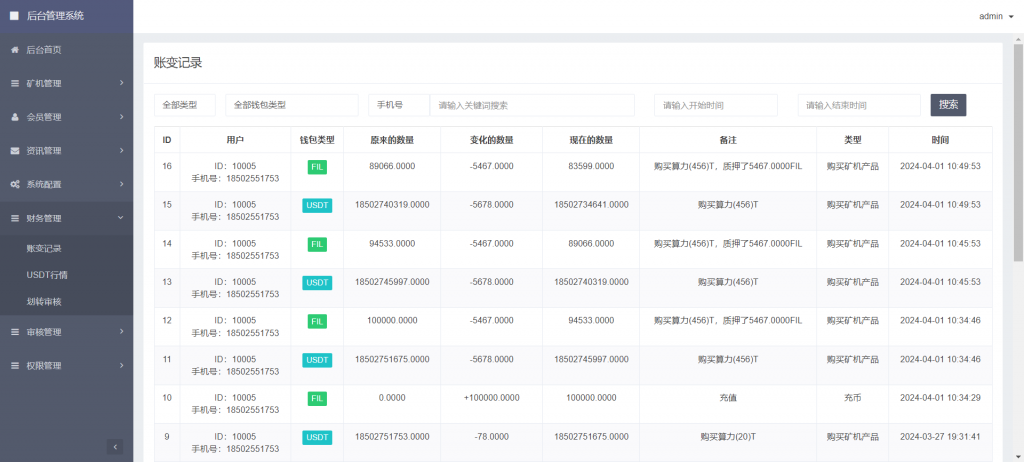
Task: Collapse the sidebar with the bottom arrow button
Action: point(115,447)
